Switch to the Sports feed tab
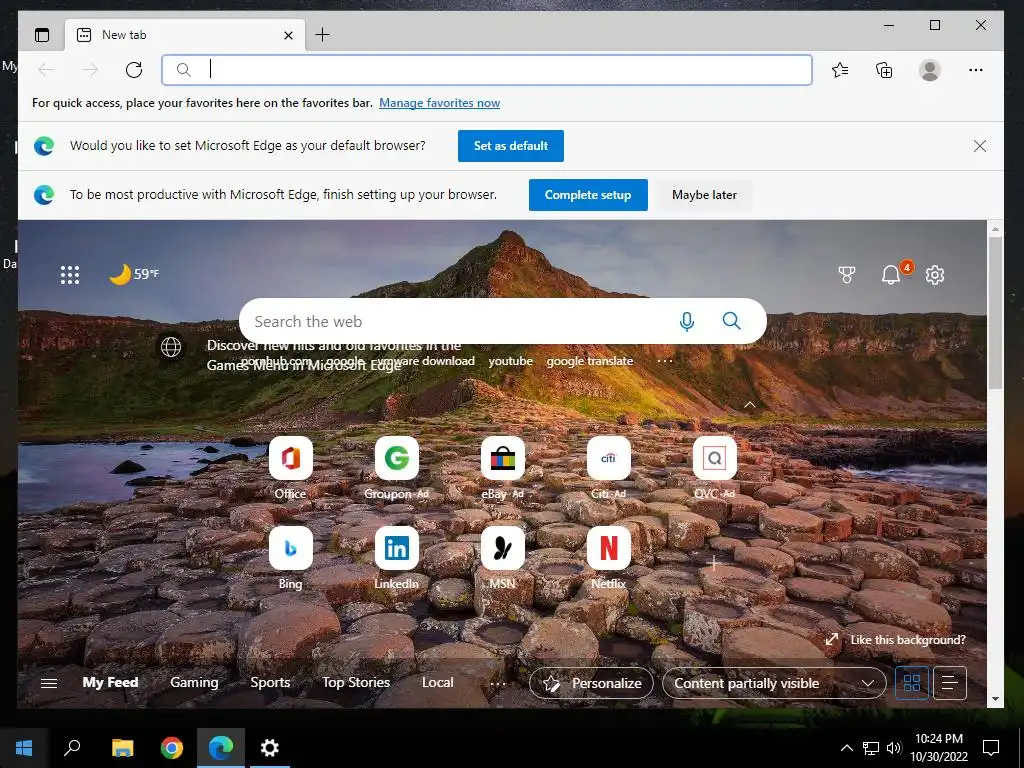 270,682
